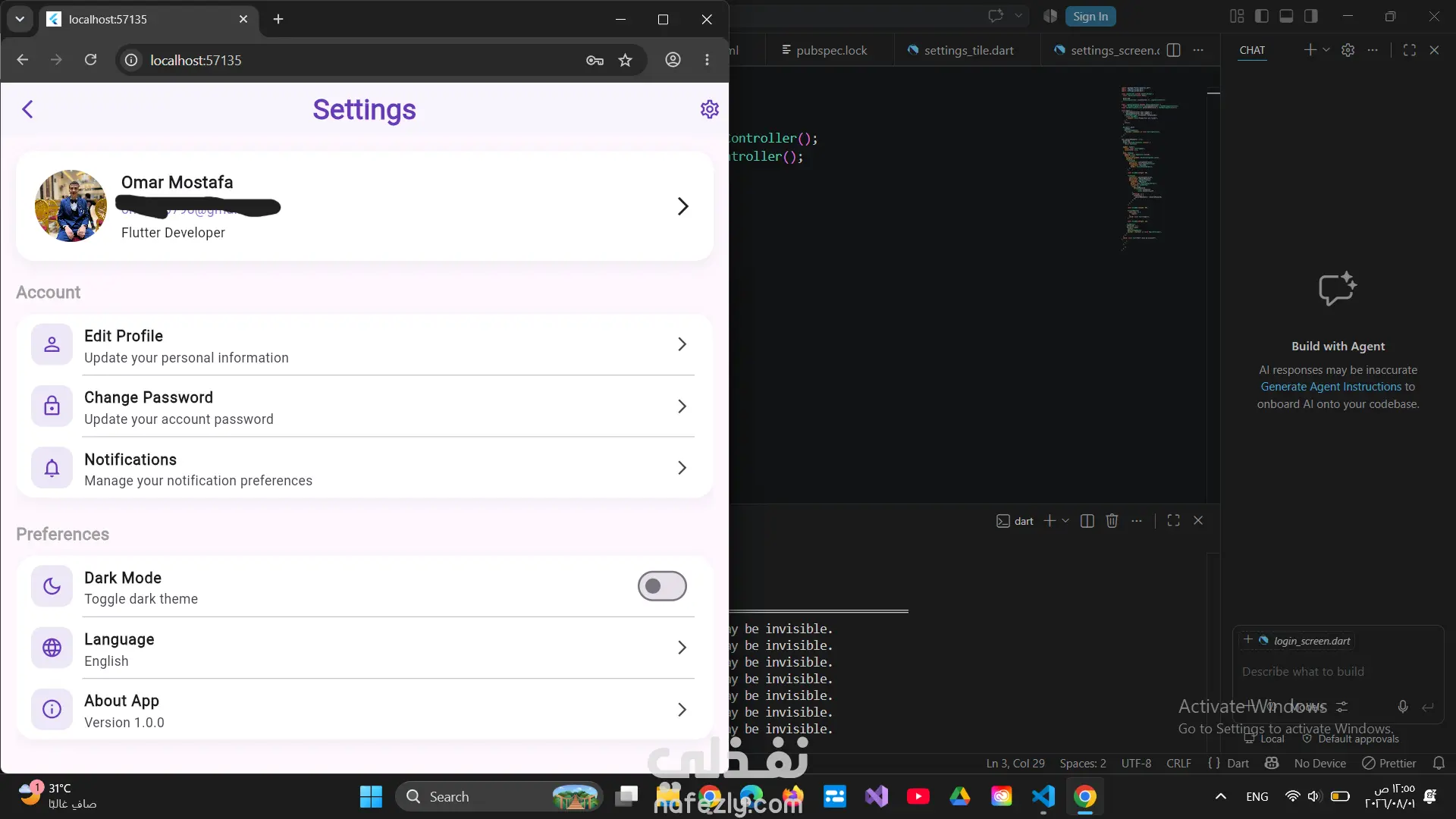The height and width of the screenshot is (819, 1456).
Task: Click the Sign In button in VS Code
Action: (1090, 16)
